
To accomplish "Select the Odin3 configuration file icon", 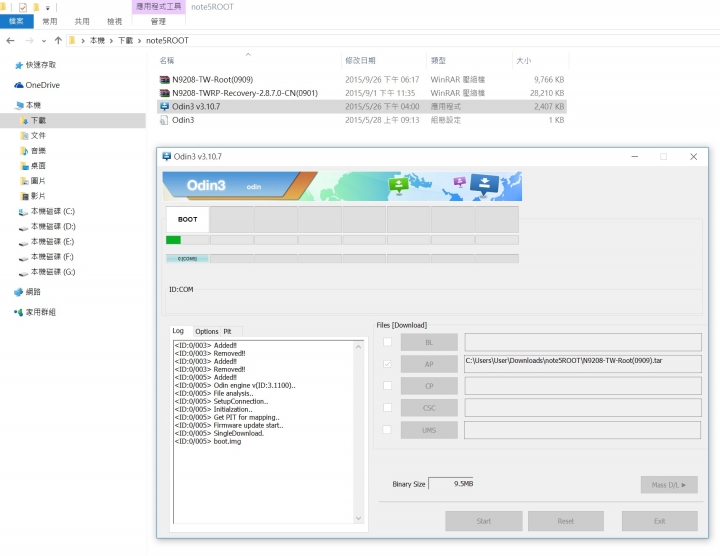I will click(164, 120).
